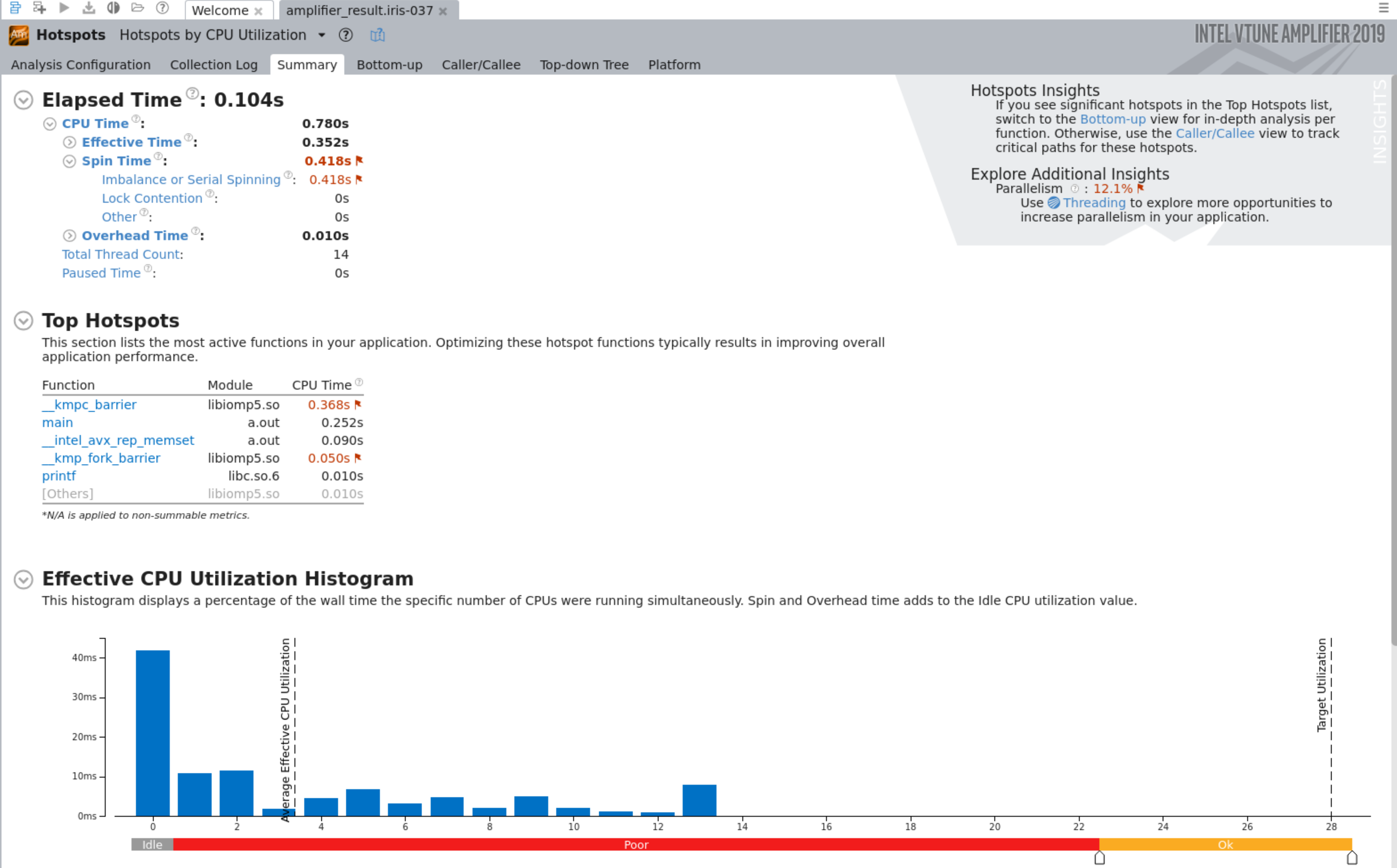Click the blue map guidance icon

tap(378, 35)
